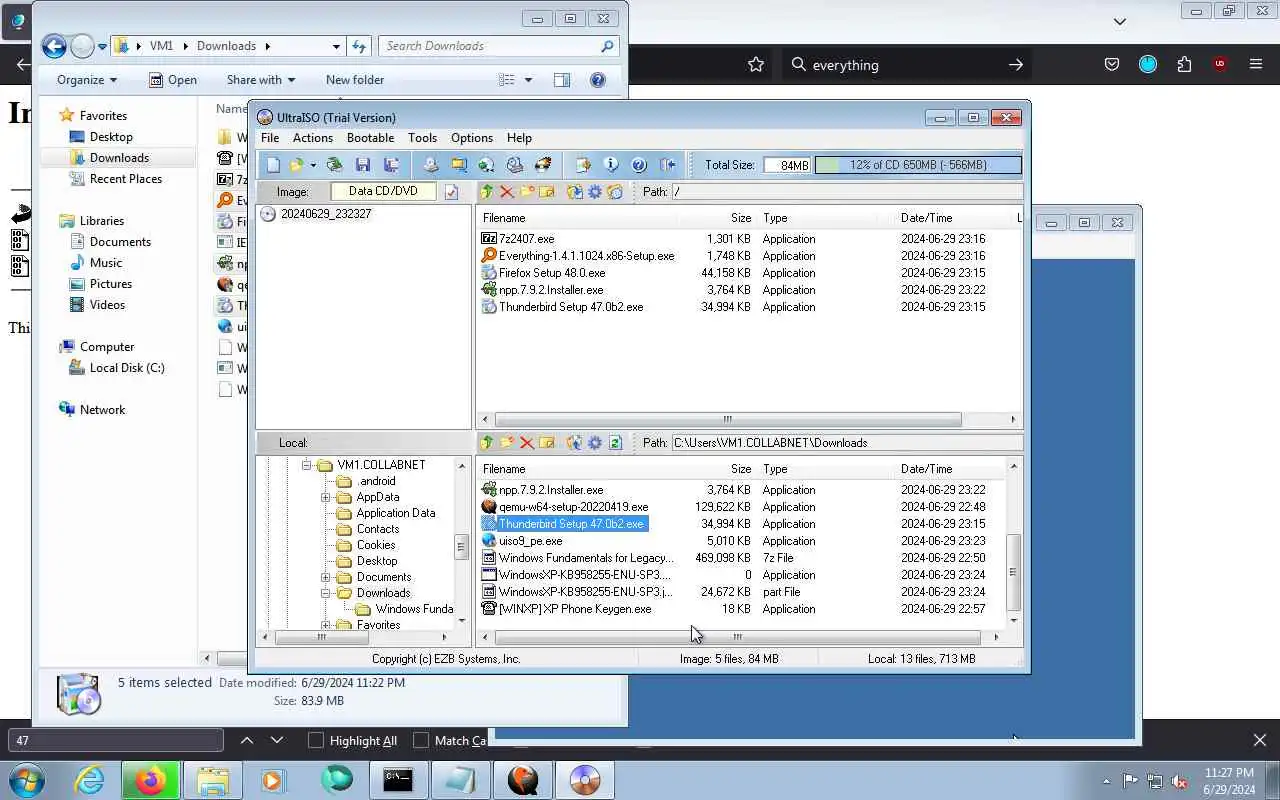Click the Burn CD/DVD Image flame icon
Screen dimensions: 1280x800
543,165
